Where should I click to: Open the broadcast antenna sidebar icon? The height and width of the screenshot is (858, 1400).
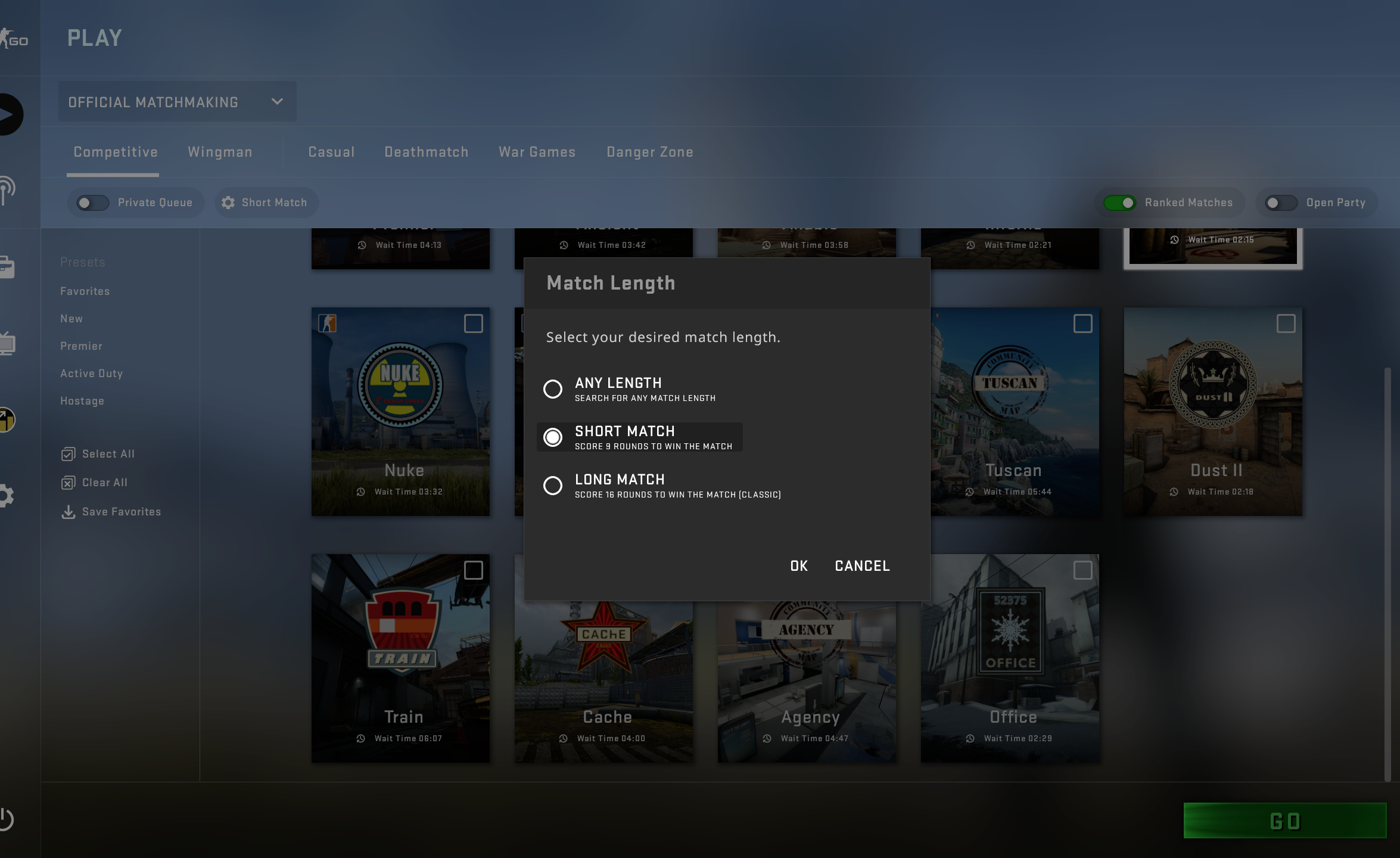pos(6,191)
